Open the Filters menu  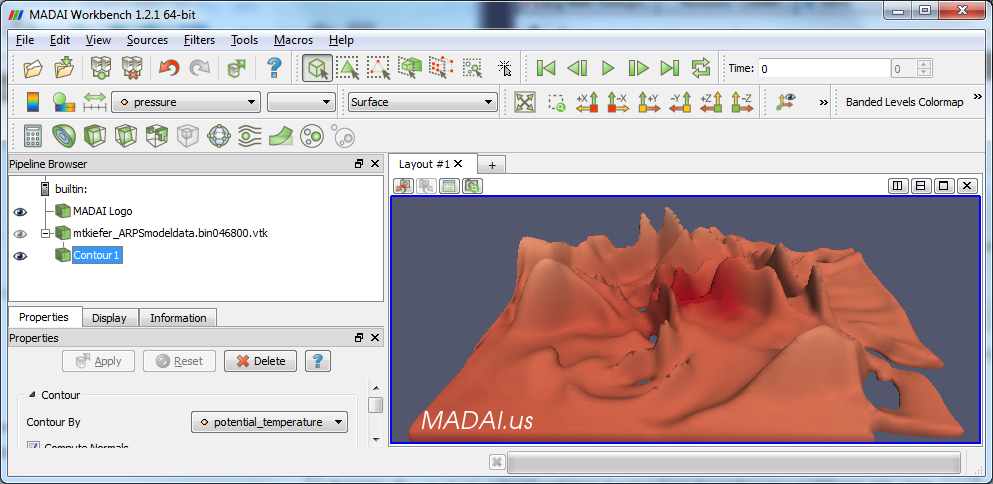[199, 40]
